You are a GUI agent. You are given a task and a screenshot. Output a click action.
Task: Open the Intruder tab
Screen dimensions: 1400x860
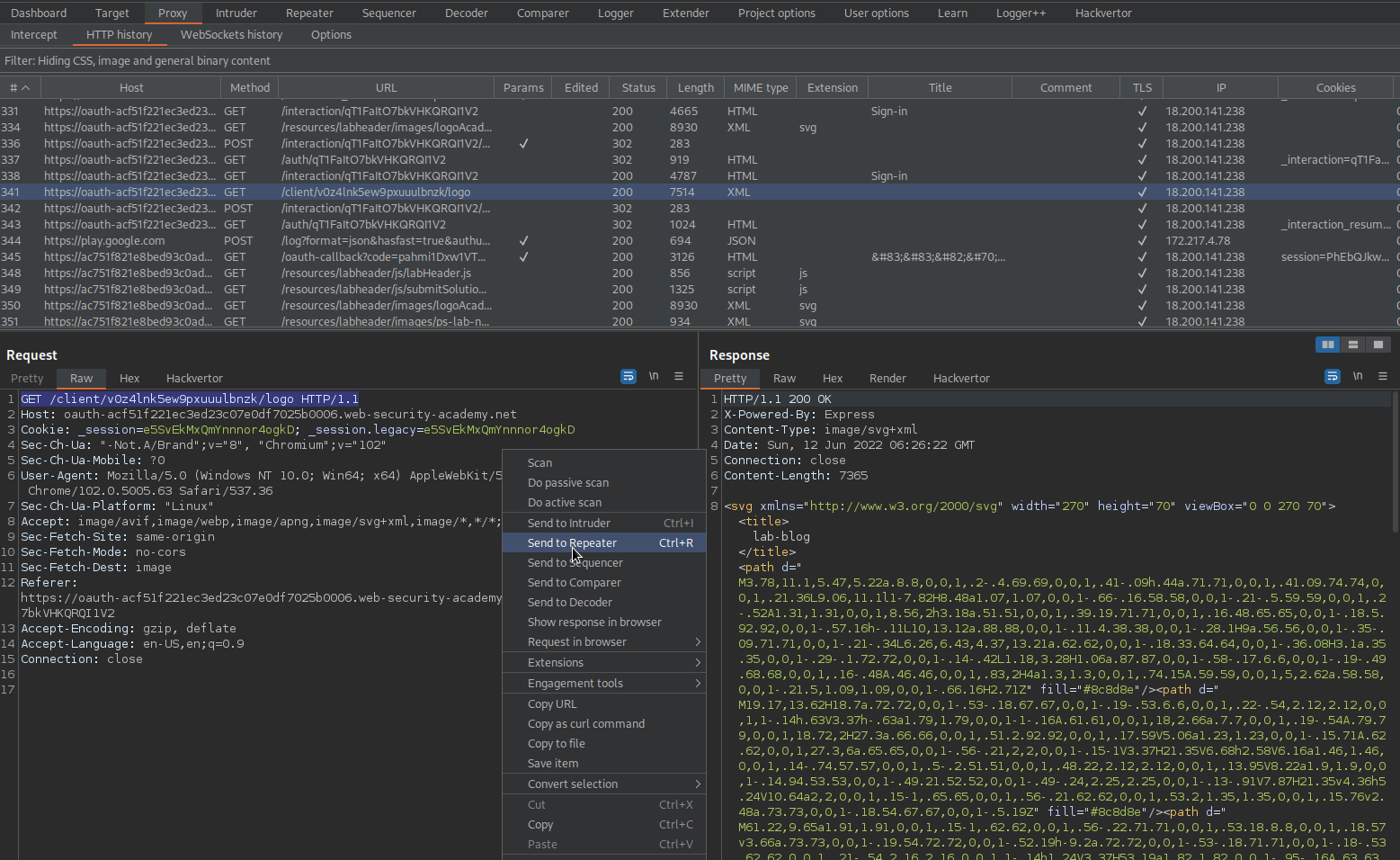pyautogui.click(x=236, y=13)
